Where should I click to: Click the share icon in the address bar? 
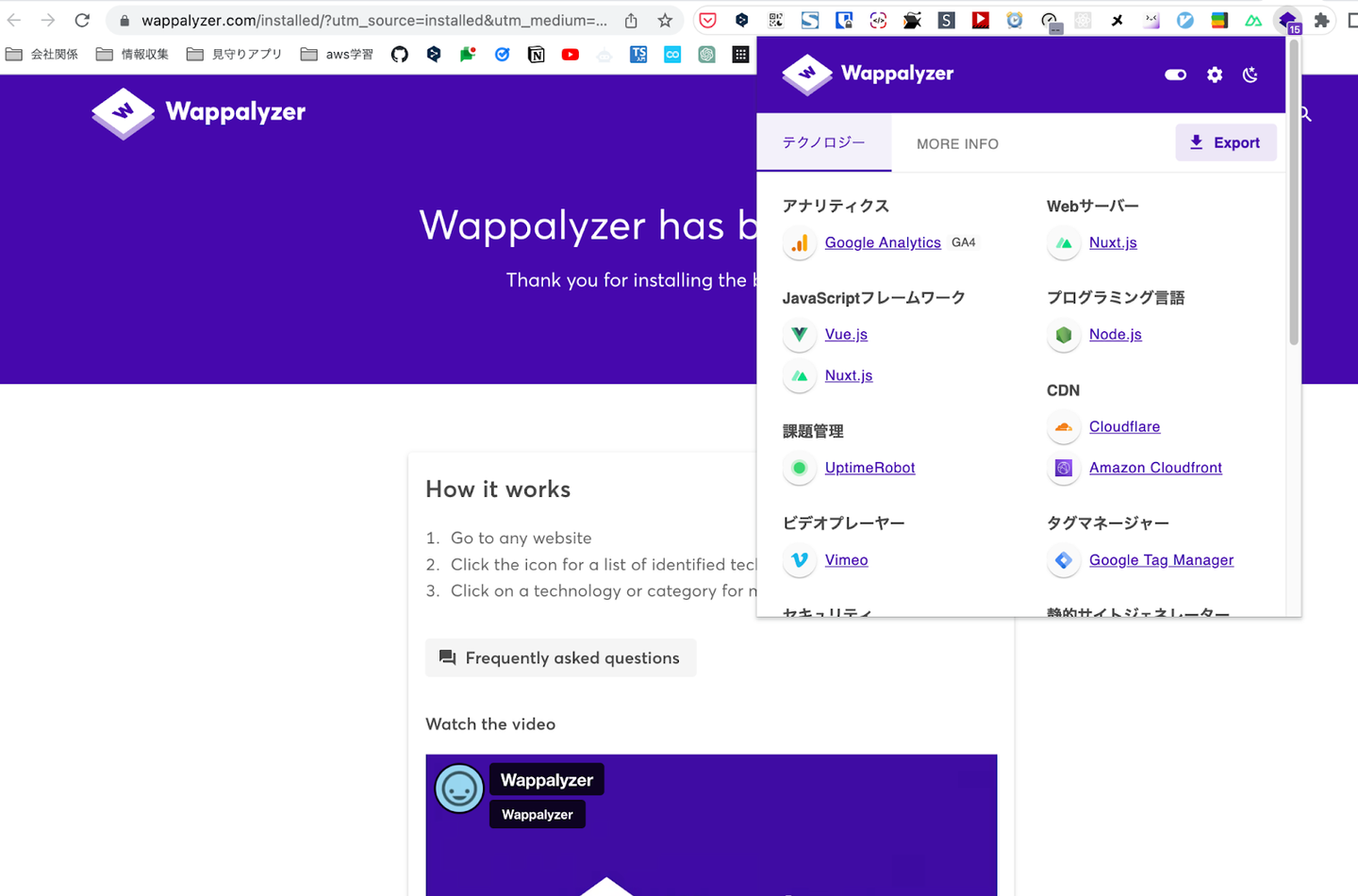631,20
